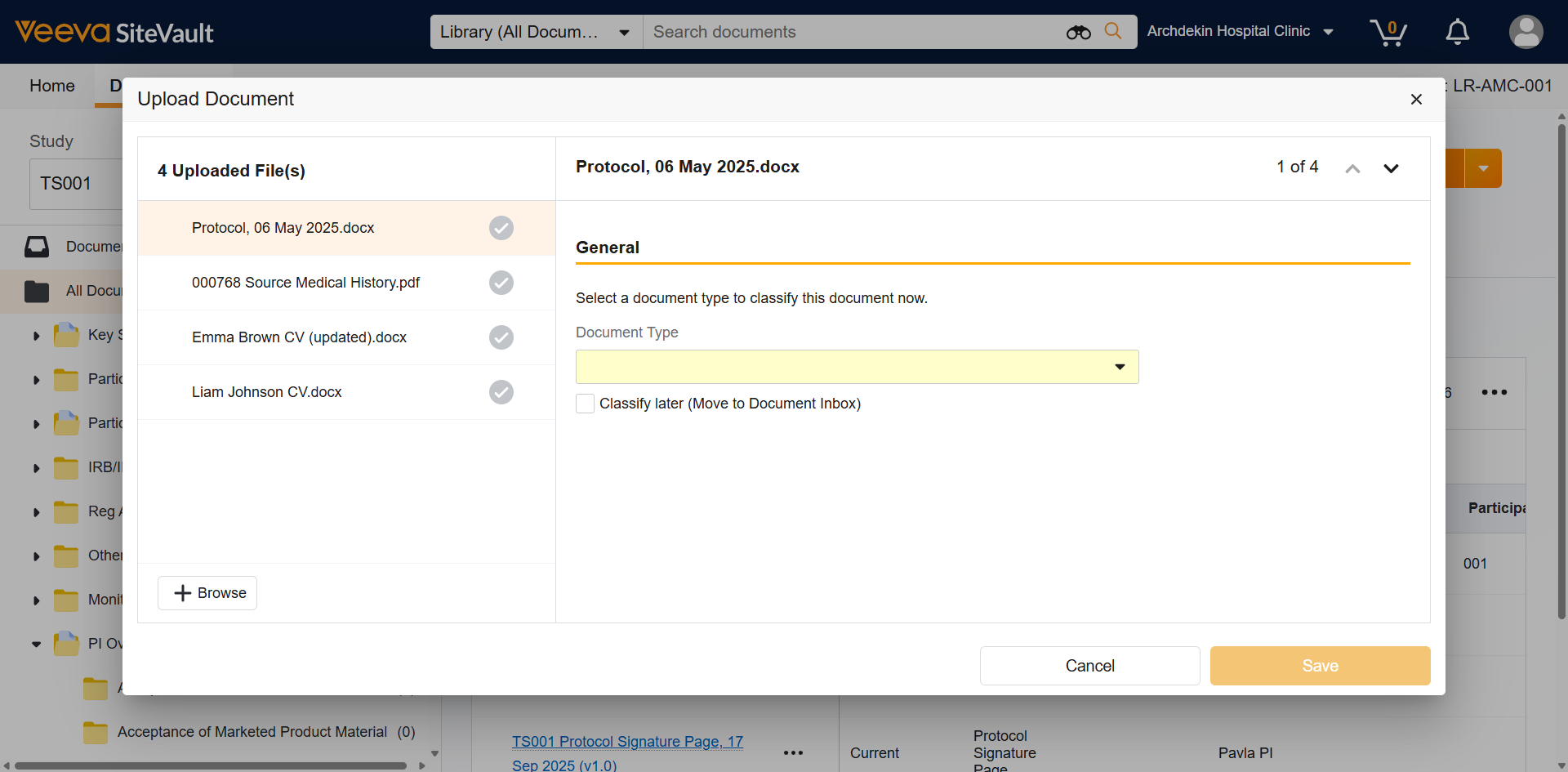Viewport: 1568px width, 772px height.
Task: Open the user profile avatar
Action: coord(1526,32)
